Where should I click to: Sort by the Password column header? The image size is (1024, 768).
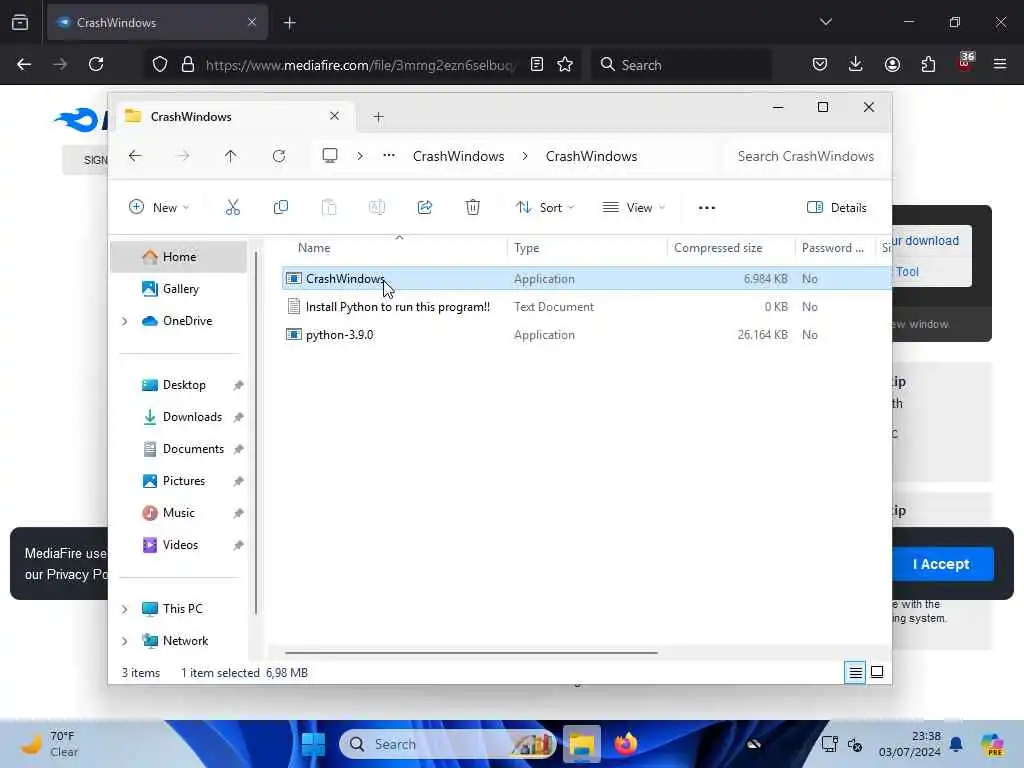click(834, 248)
